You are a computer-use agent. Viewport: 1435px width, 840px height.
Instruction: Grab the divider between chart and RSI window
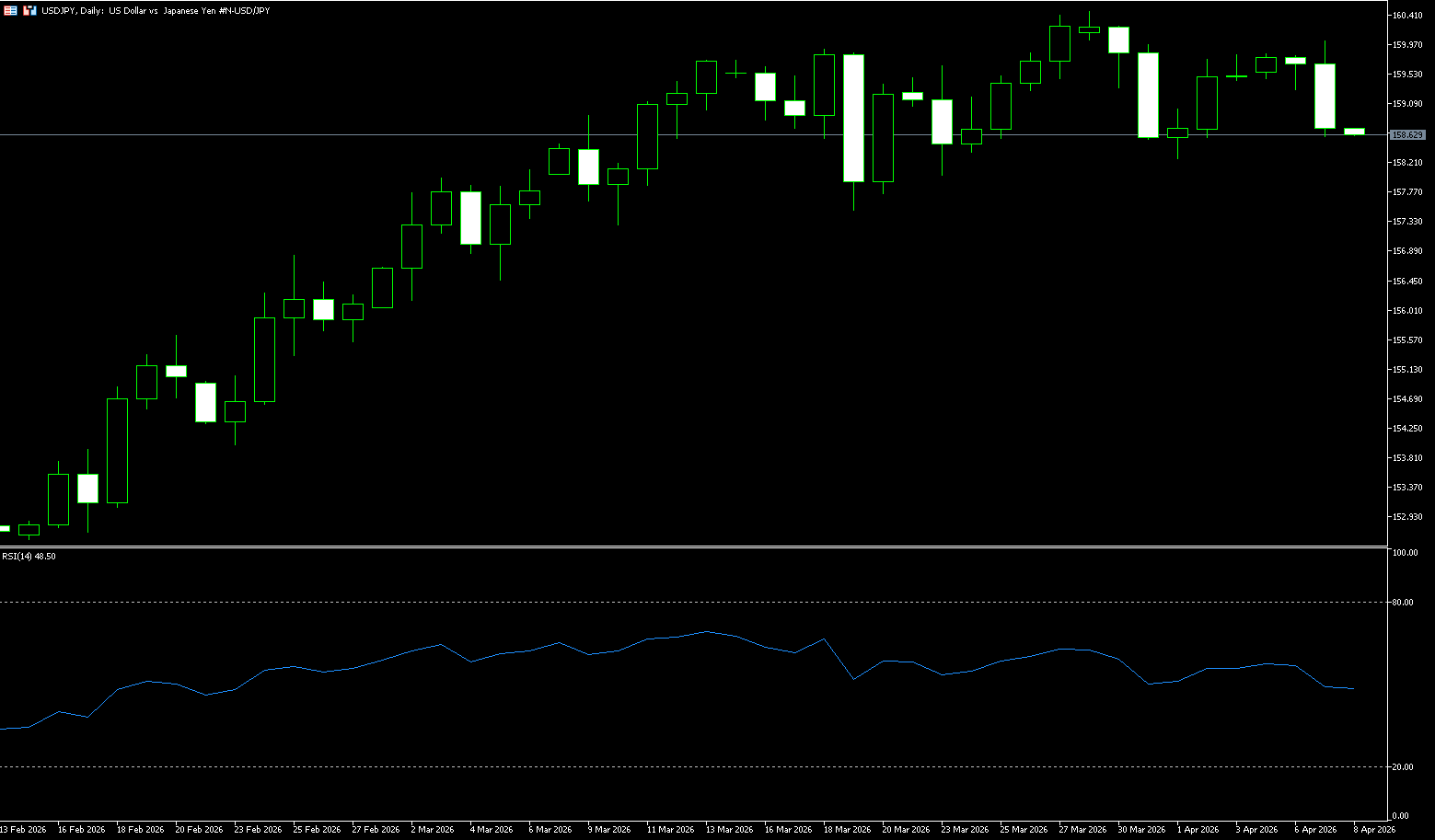coord(690,547)
